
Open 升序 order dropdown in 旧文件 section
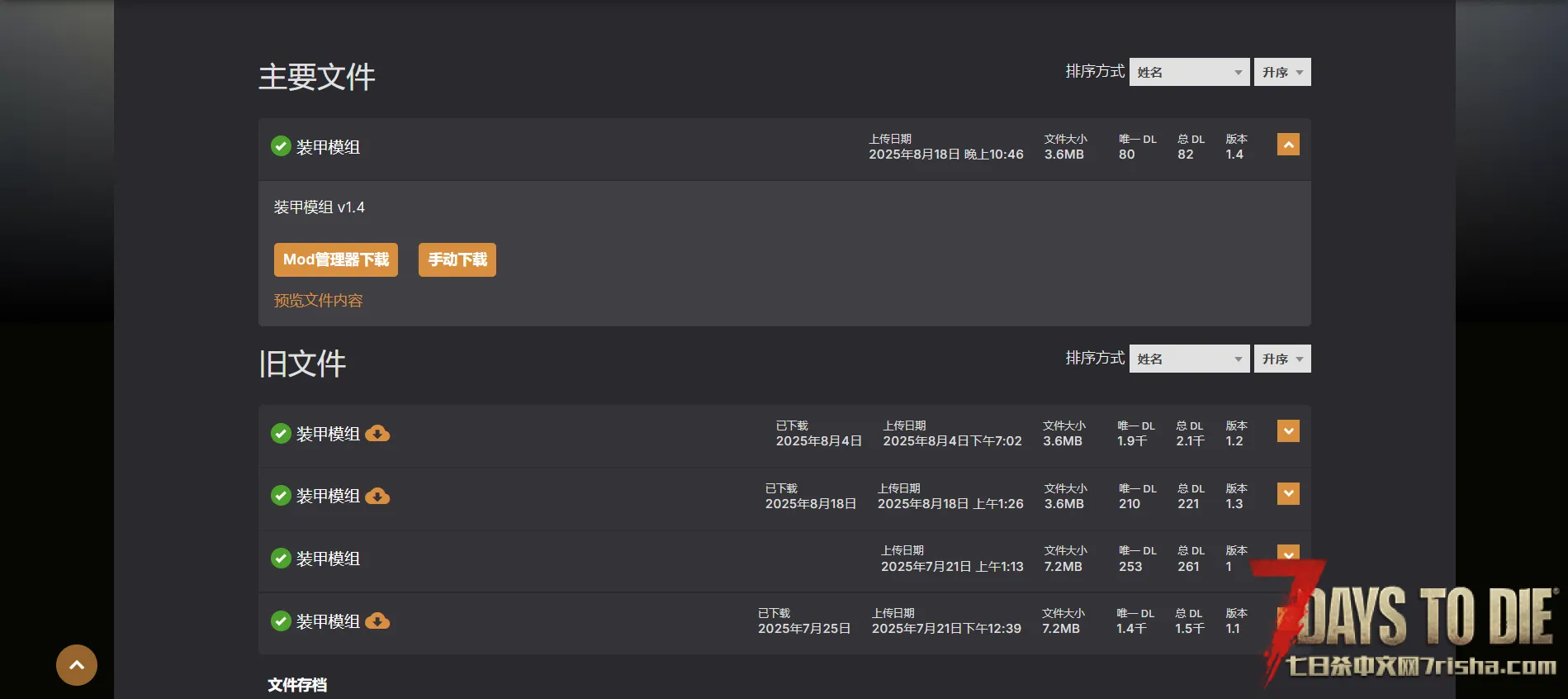(x=1282, y=359)
